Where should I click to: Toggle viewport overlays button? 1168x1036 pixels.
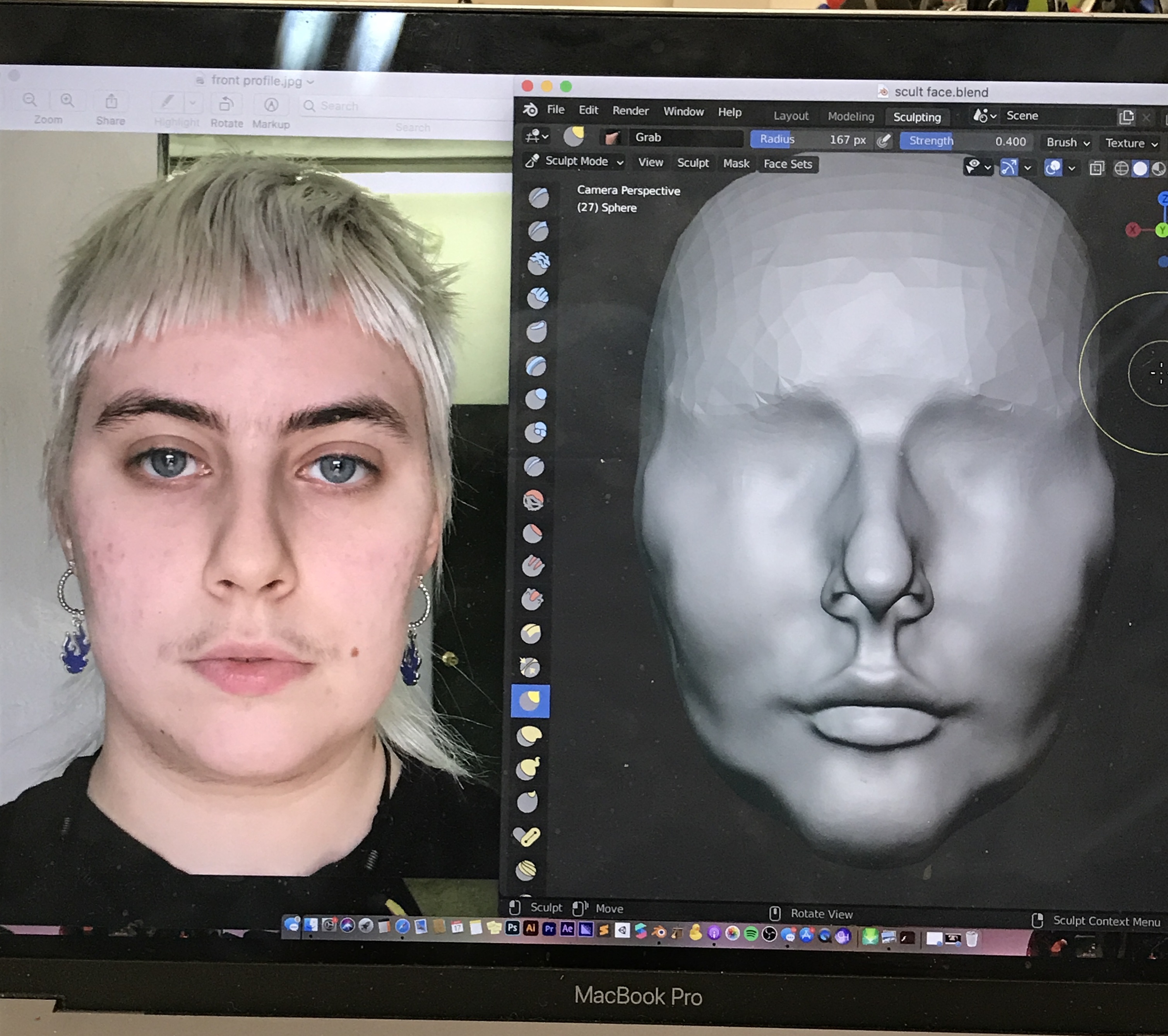pos(1053,168)
